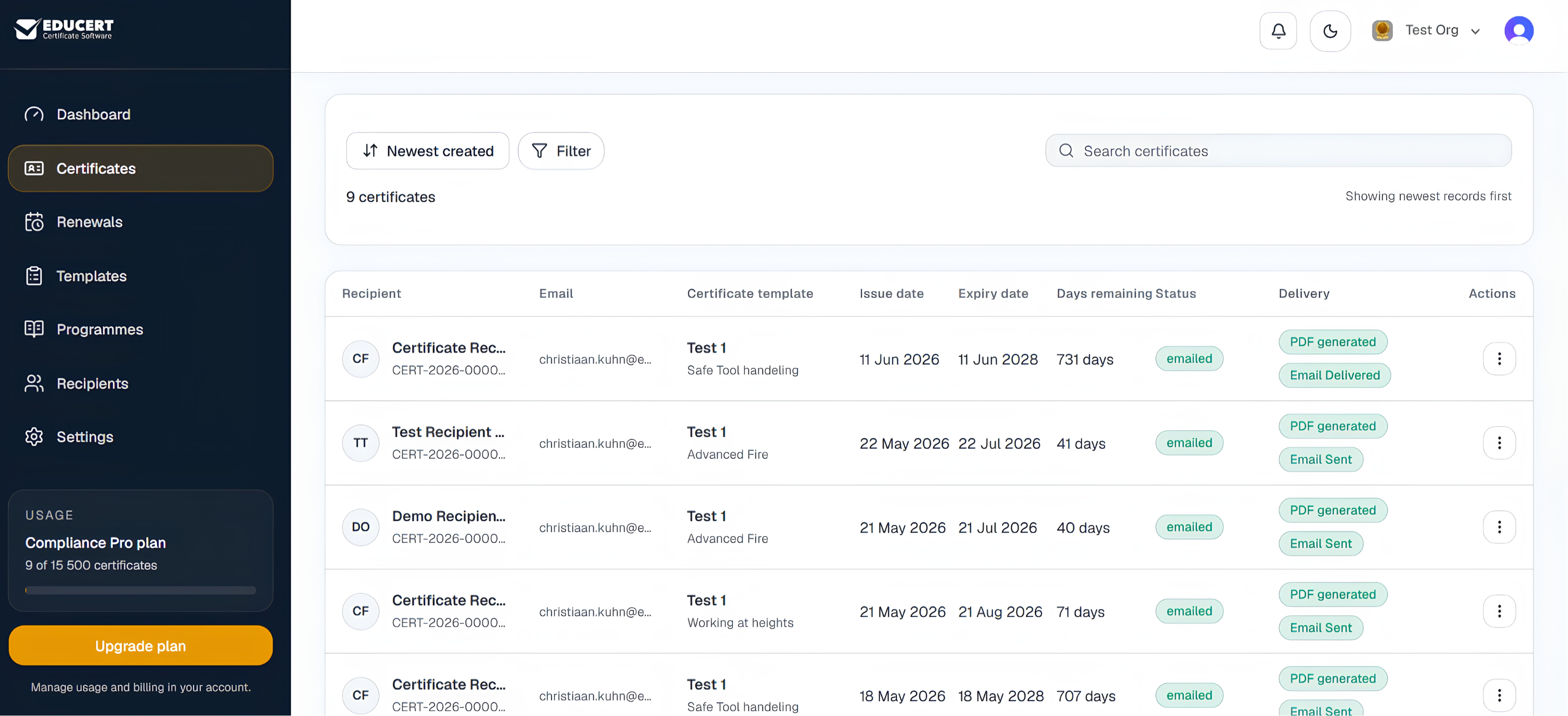Open the notifications bell
Image resolution: width=1568 pixels, height=716 pixels.
1277,31
